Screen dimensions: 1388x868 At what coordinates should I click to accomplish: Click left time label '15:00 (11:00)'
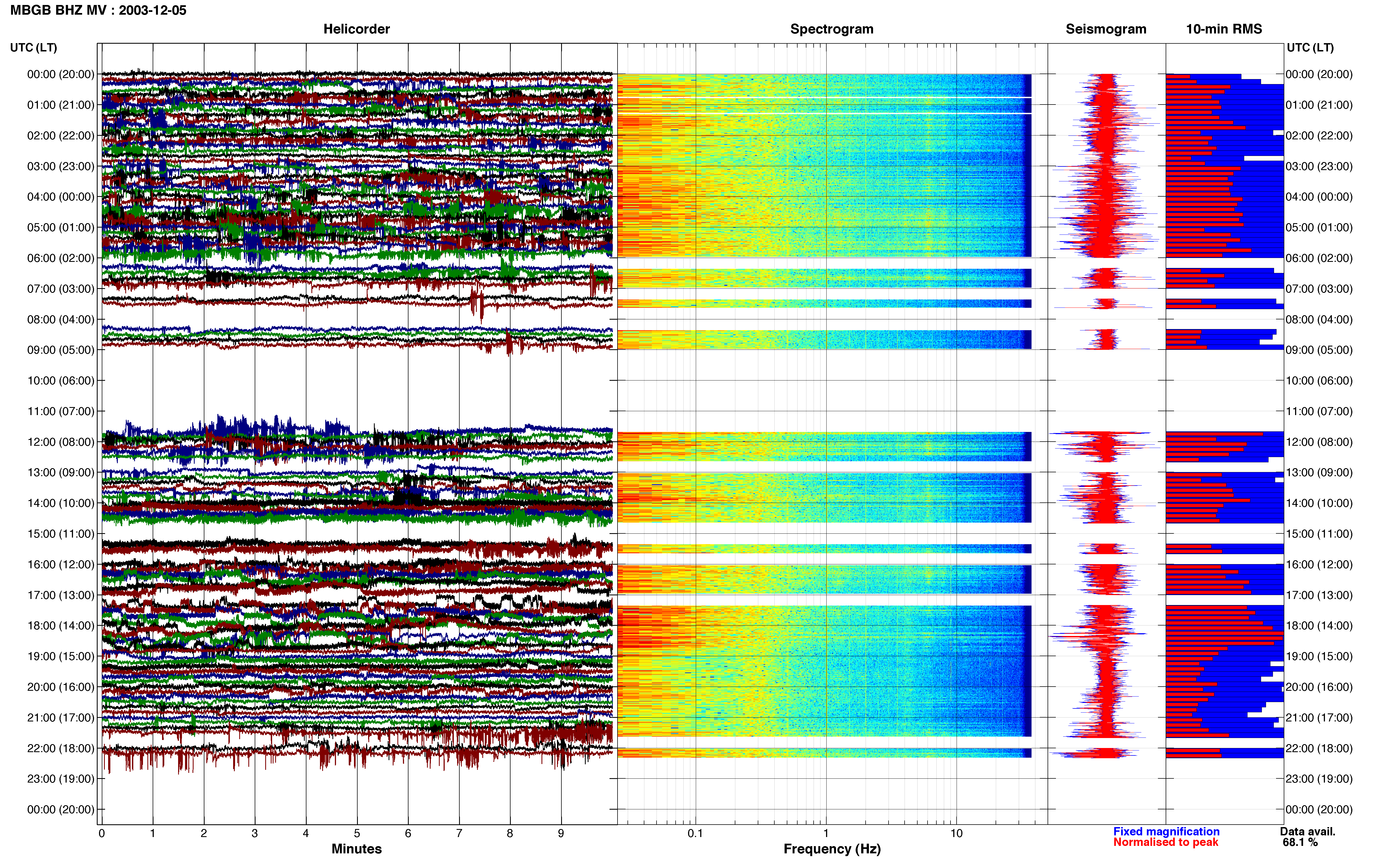(60, 533)
